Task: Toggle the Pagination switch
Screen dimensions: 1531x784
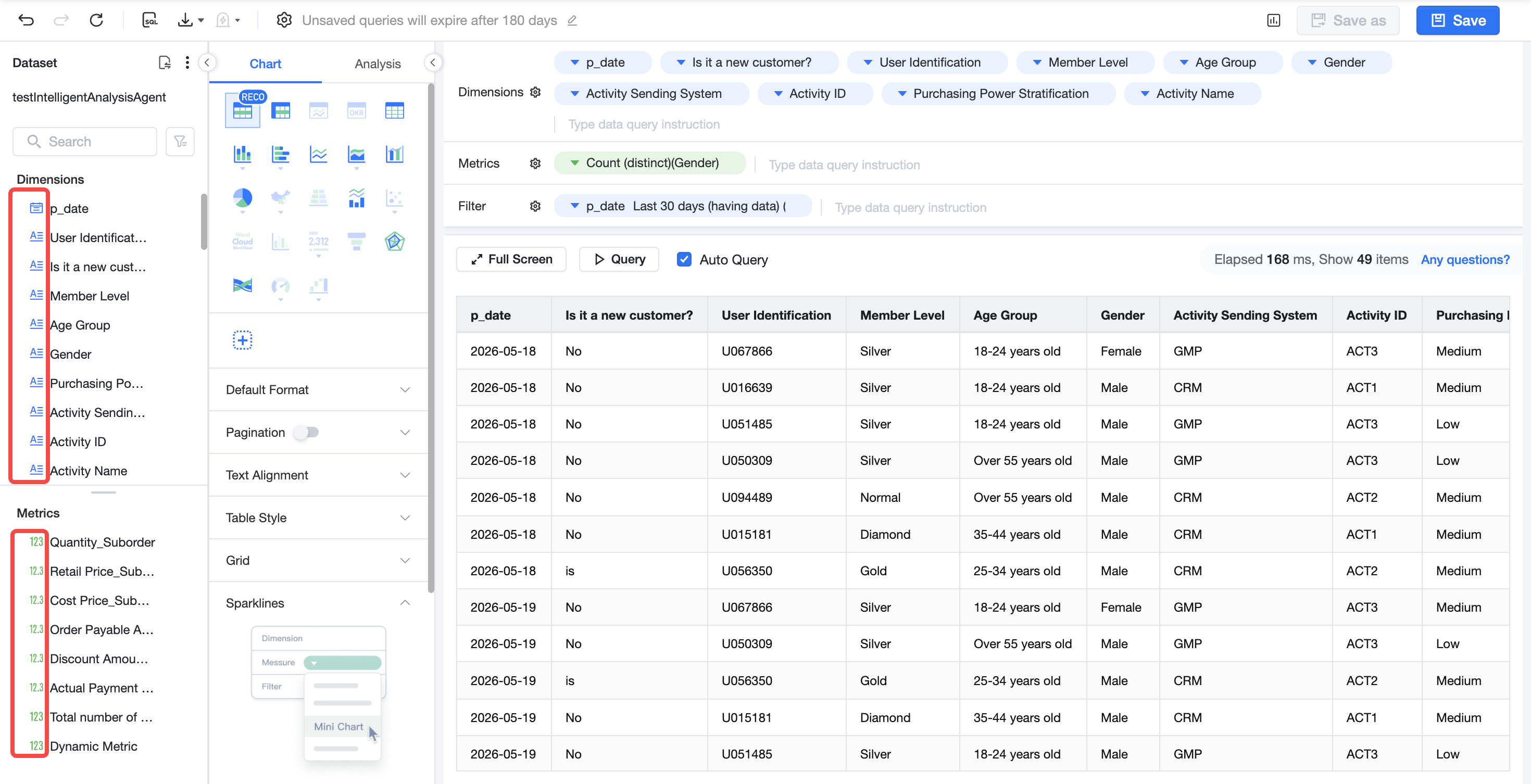Action: point(307,433)
